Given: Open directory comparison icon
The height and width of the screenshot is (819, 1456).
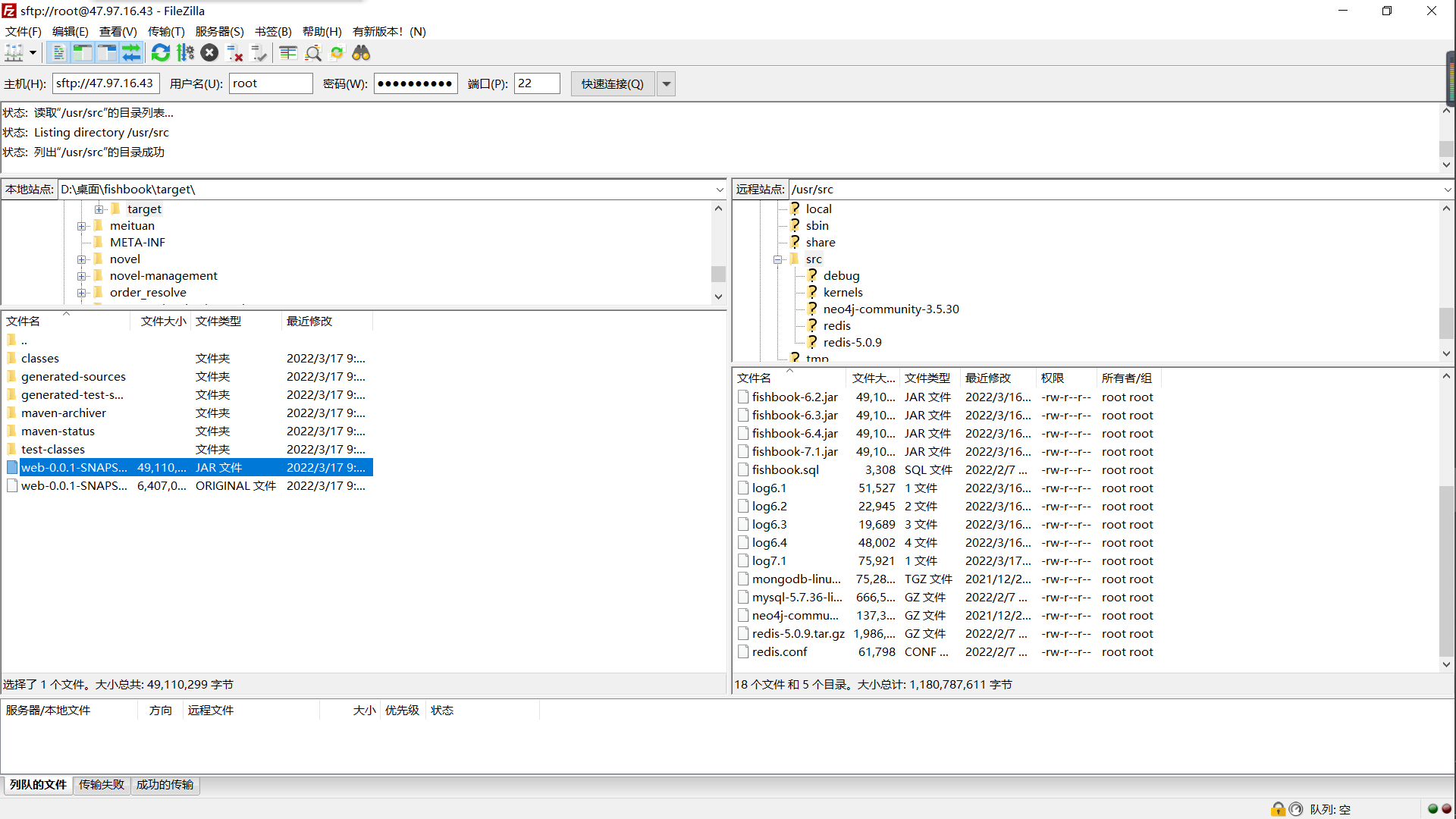Looking at the screenshot, I should 287,53.
